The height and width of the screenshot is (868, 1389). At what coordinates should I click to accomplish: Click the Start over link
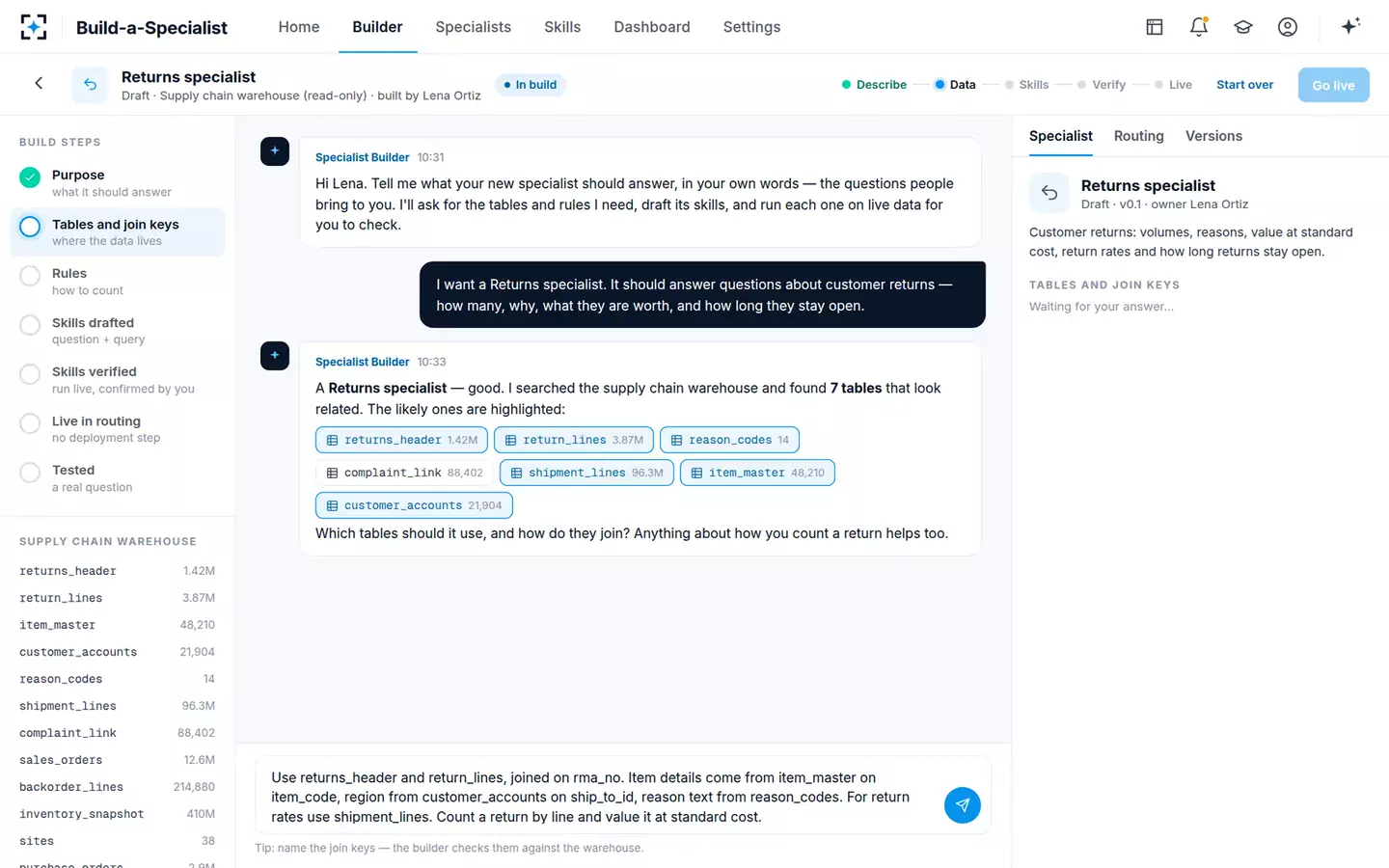tap(1244, 85)
